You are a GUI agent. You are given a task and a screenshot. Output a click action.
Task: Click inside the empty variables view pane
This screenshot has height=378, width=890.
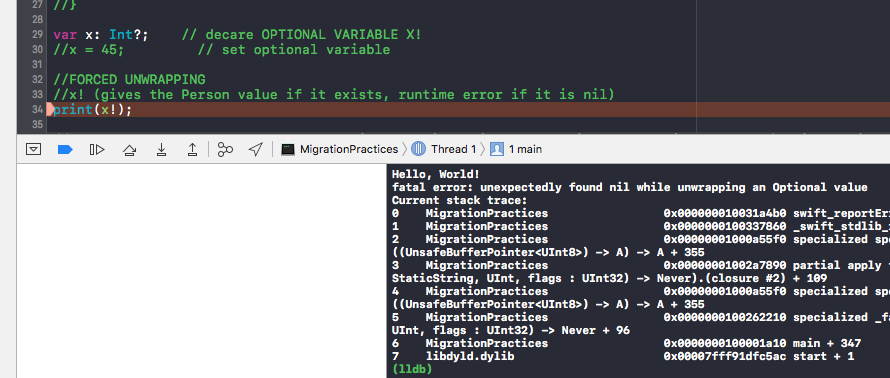pos(201,271)
